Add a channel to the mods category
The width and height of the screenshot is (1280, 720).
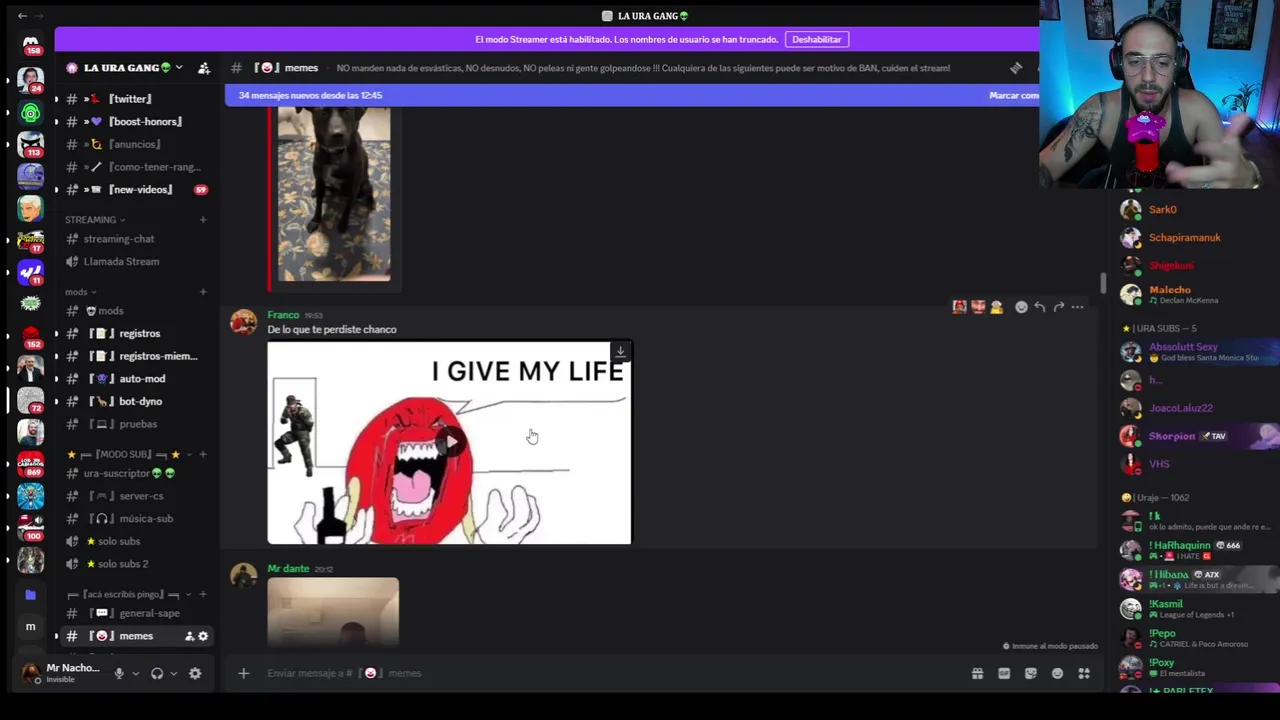[x=203, y=292]
